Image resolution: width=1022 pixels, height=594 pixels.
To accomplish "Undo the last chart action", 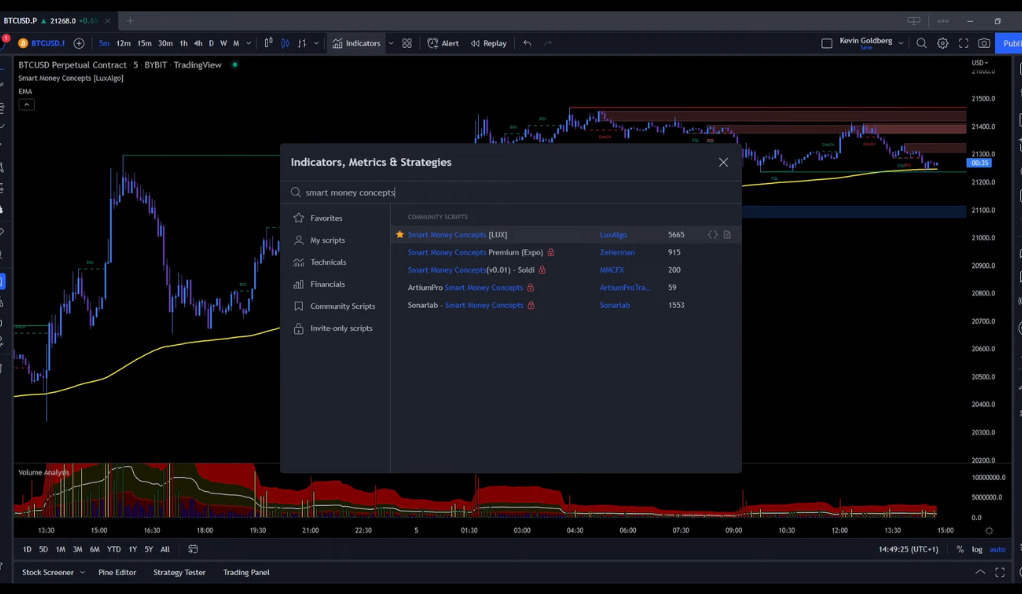I will pyautogui.click(x=527, y=43).
